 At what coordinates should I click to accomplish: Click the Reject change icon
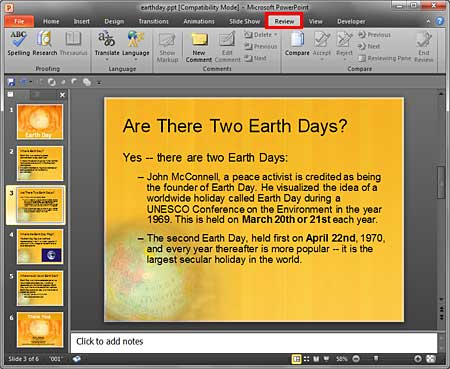[x=344, y=40]
